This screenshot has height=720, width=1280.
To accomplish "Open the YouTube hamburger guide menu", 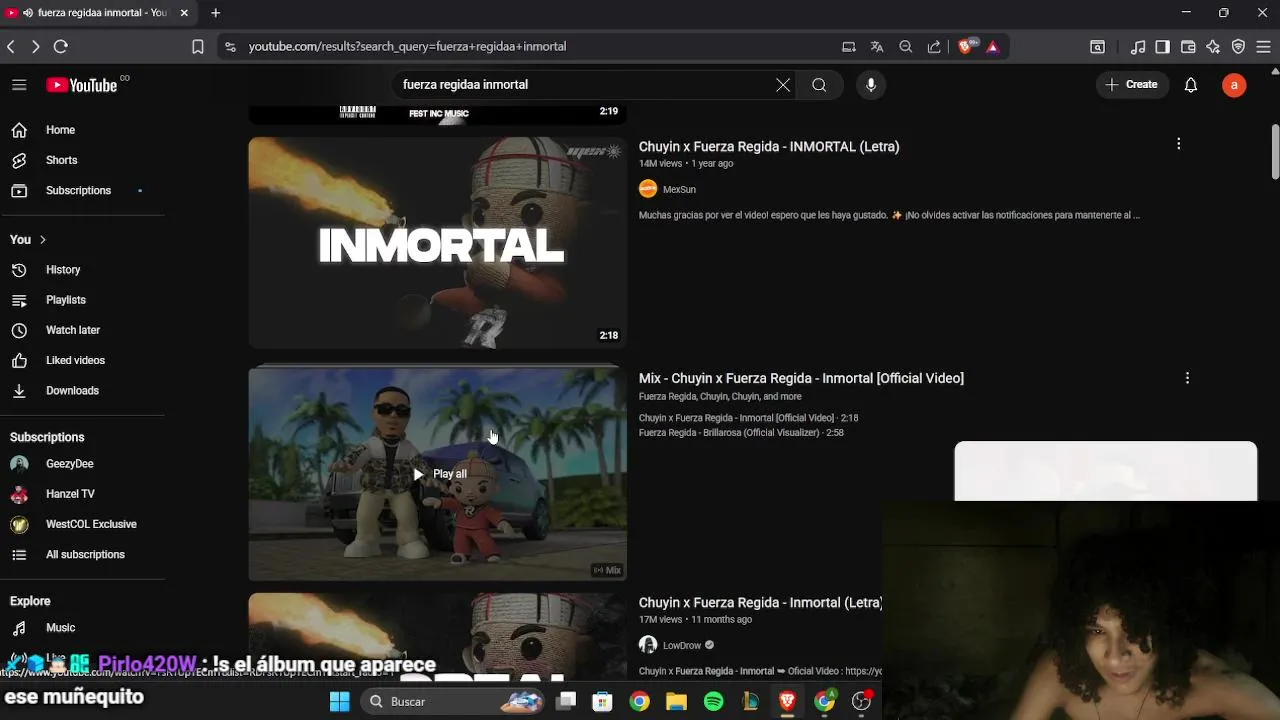I will point(19,85).
